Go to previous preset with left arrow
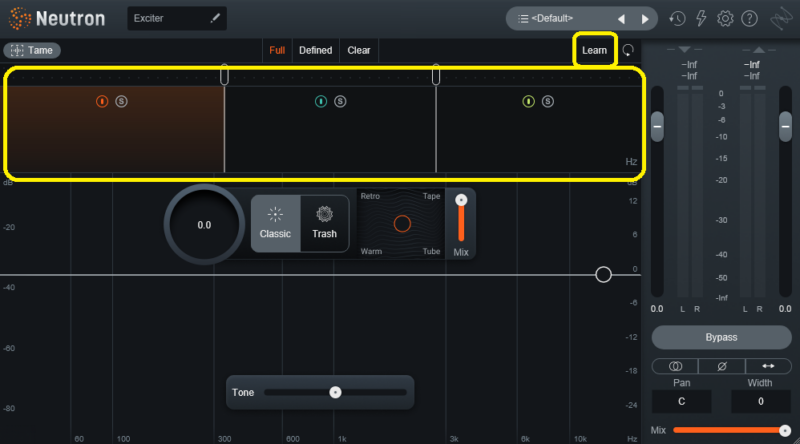The width and height of the screenshot is (800, 444). coord(621,19)
